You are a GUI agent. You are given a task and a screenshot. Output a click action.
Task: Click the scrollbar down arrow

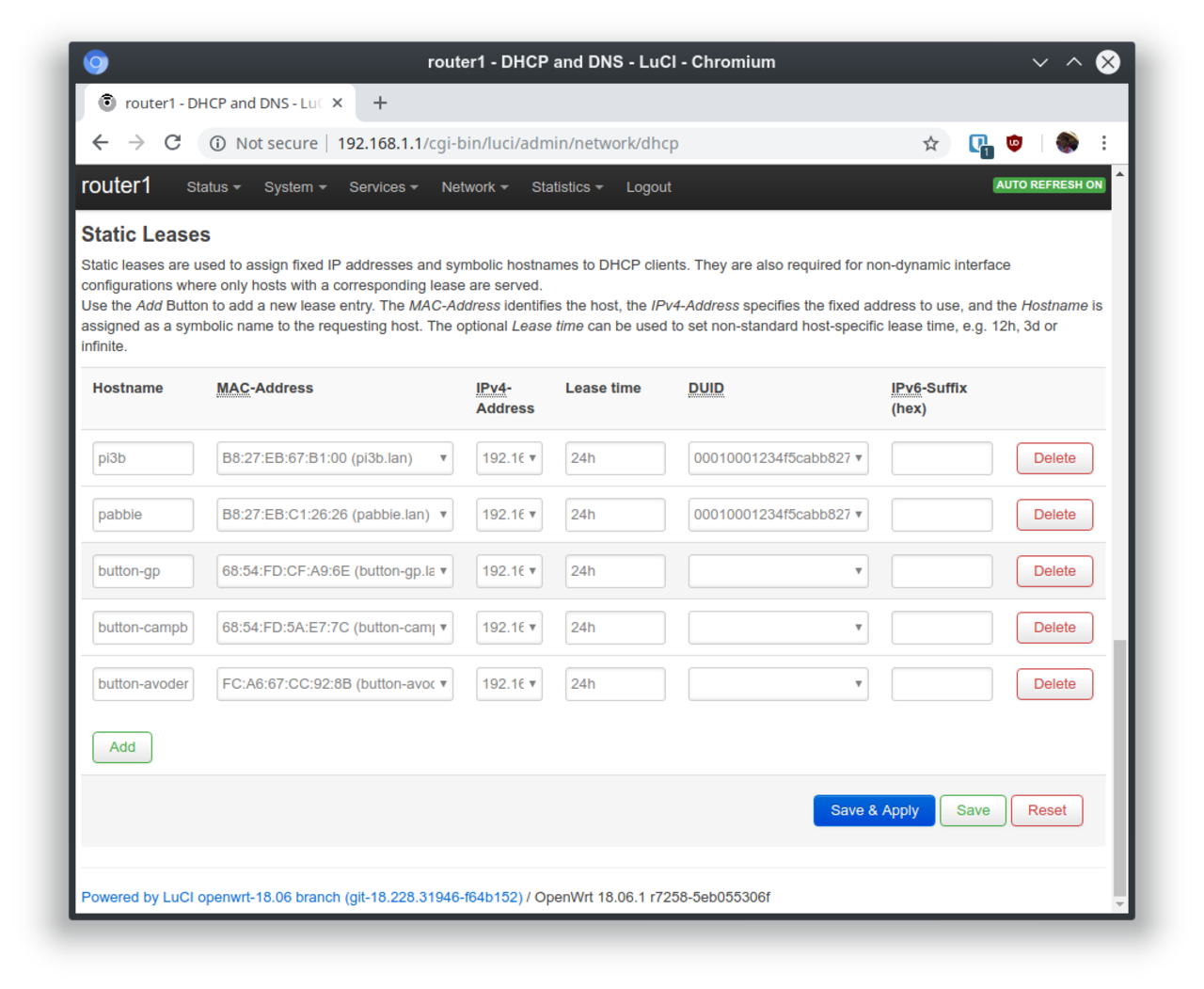[x=1119, y=904]
